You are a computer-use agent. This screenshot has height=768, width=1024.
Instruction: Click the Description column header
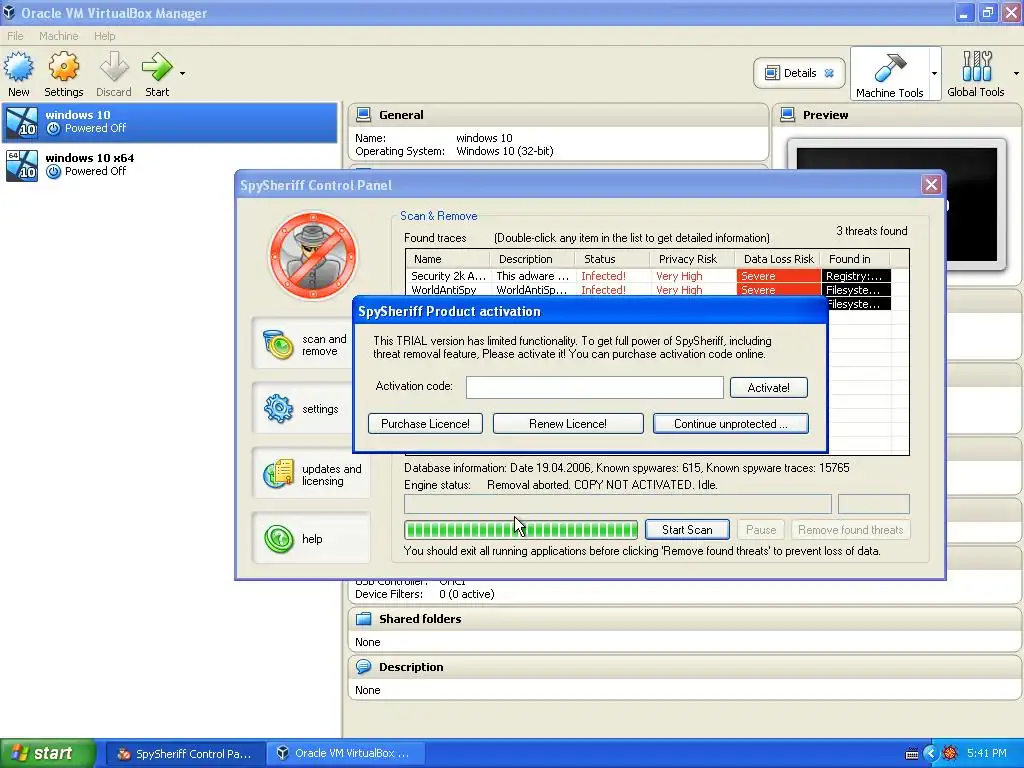[x=532, y=259]
